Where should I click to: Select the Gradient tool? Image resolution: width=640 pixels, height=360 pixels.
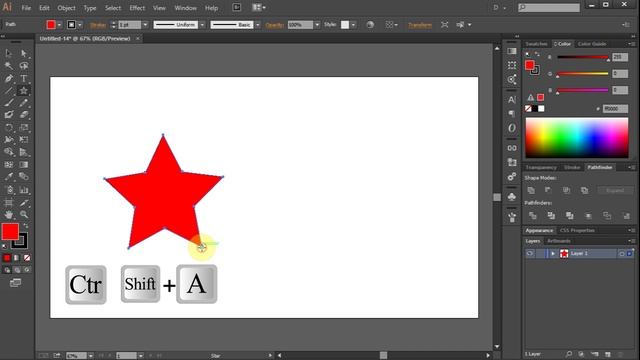[x=24, y=164]
